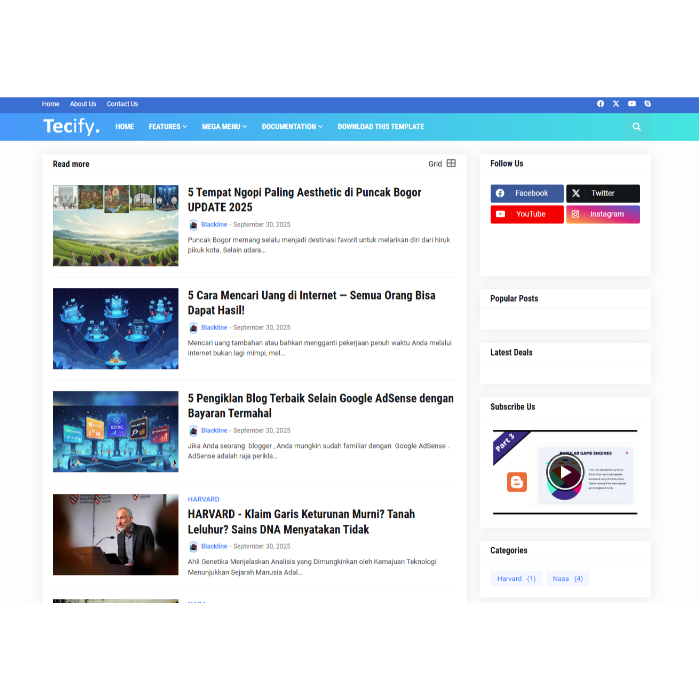Open post title 5 Tempat Ngopi Paling Aesthetic
The image size is (699, 699).
304,200
